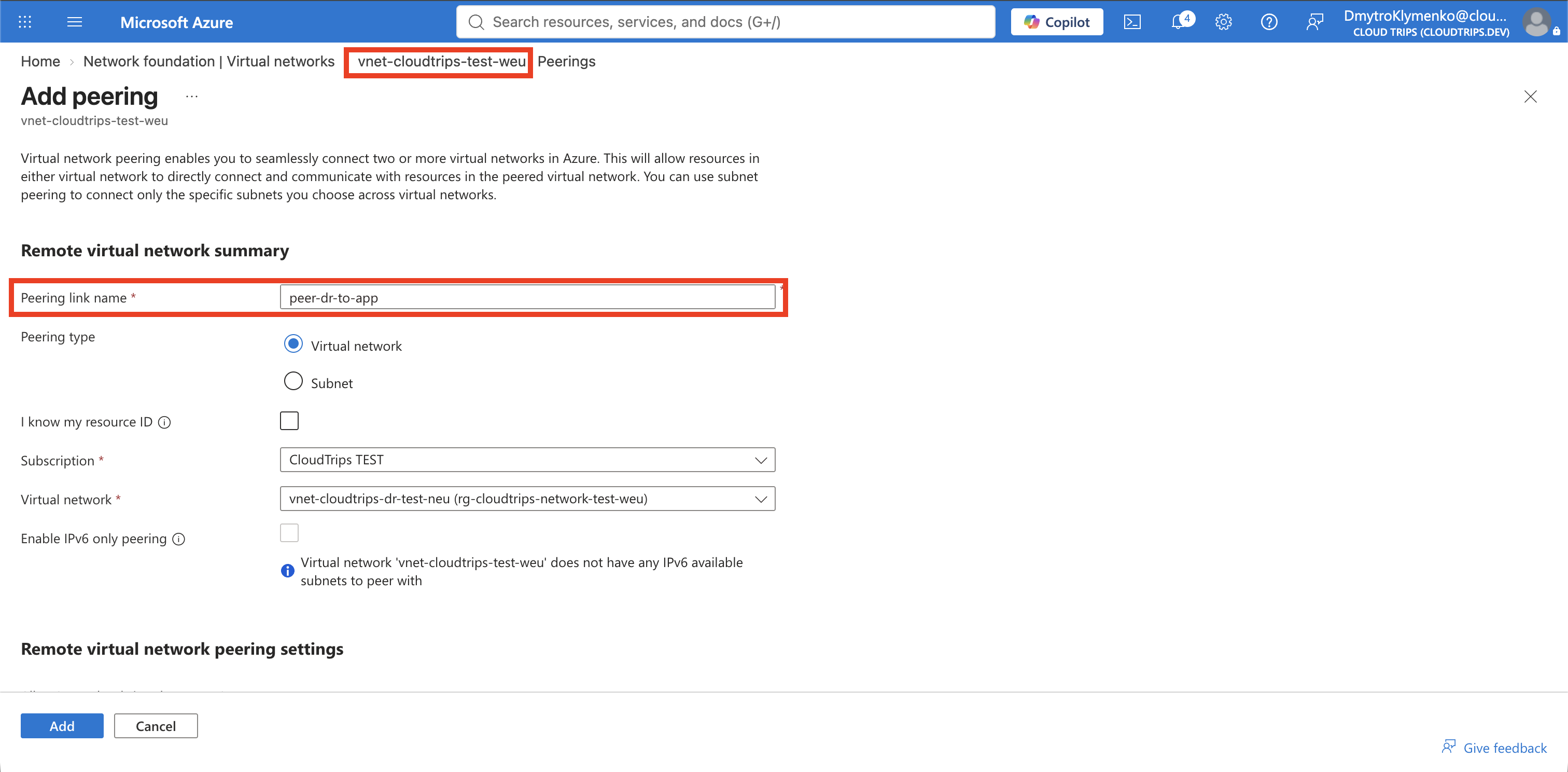
Task: Check I know my resource ID
Action: [x=289, y=421]
